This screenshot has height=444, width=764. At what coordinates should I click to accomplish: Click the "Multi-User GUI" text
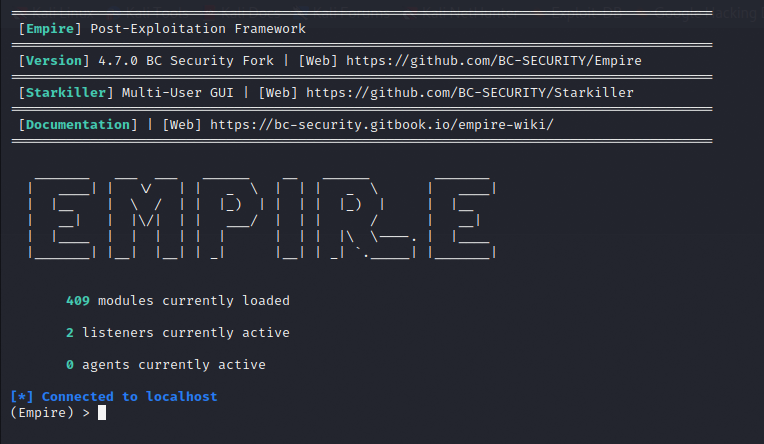177,93
